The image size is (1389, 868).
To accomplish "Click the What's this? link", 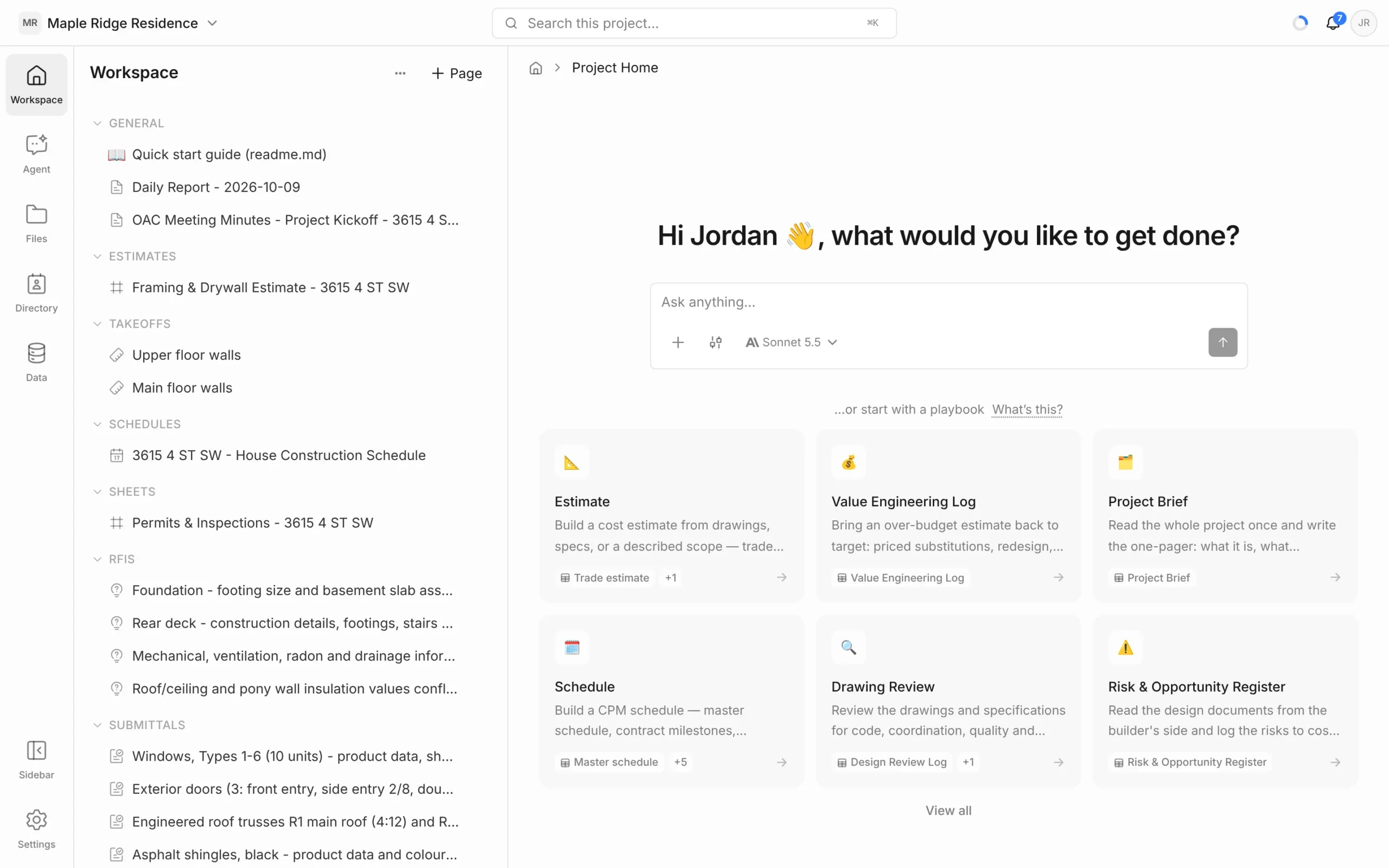I will point(1027,409).
